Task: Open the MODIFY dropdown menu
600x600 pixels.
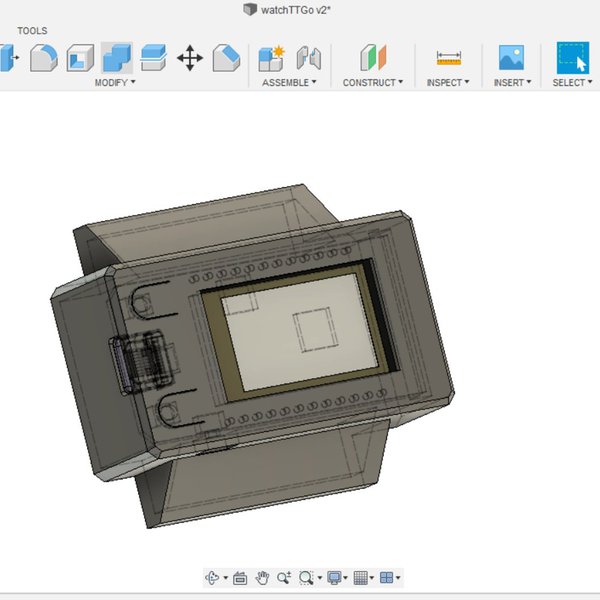Action: click(x=115, y=83)
